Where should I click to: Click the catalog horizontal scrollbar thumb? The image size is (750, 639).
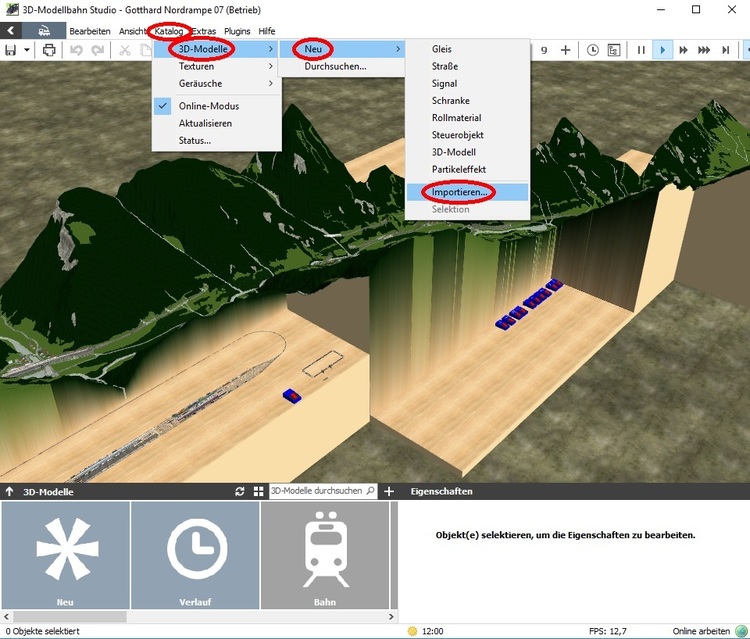[x=70, y=617]
